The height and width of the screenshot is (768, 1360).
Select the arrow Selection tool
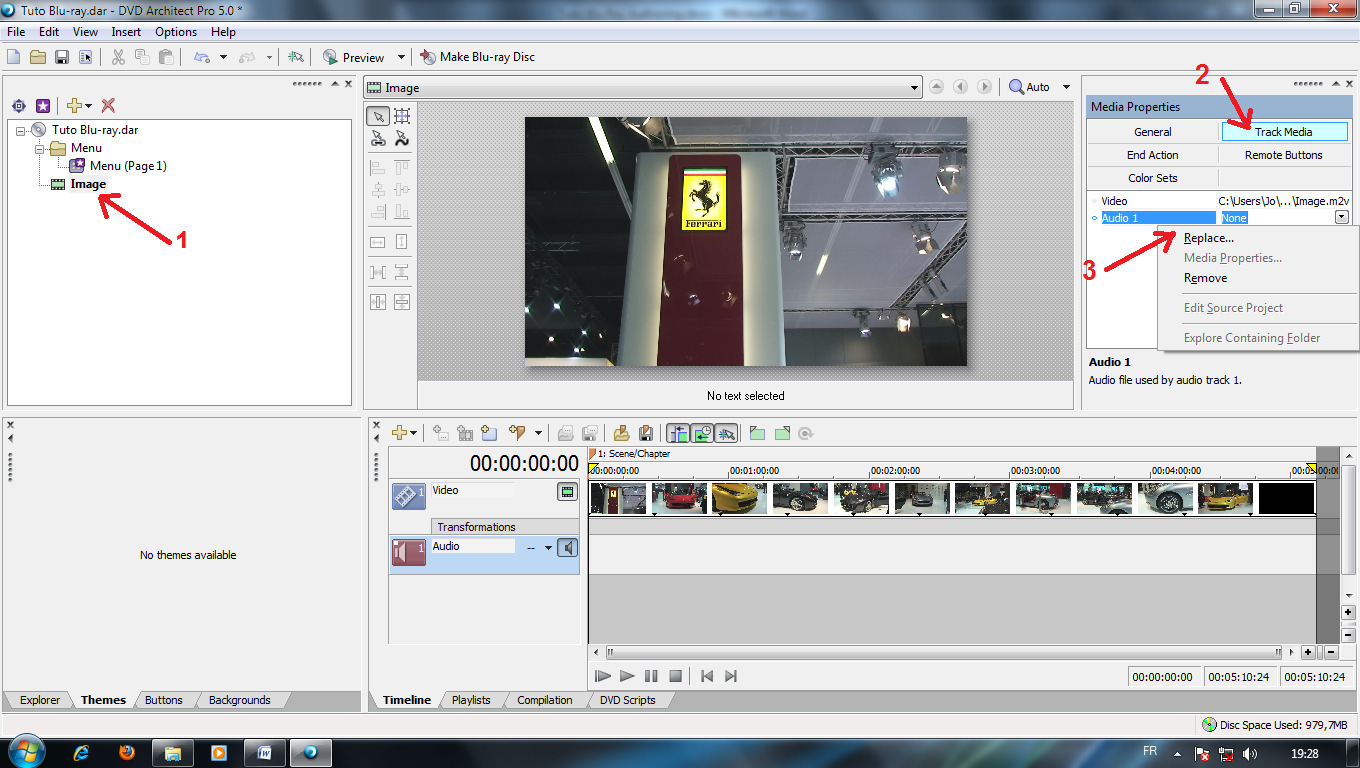pos(378,116)
